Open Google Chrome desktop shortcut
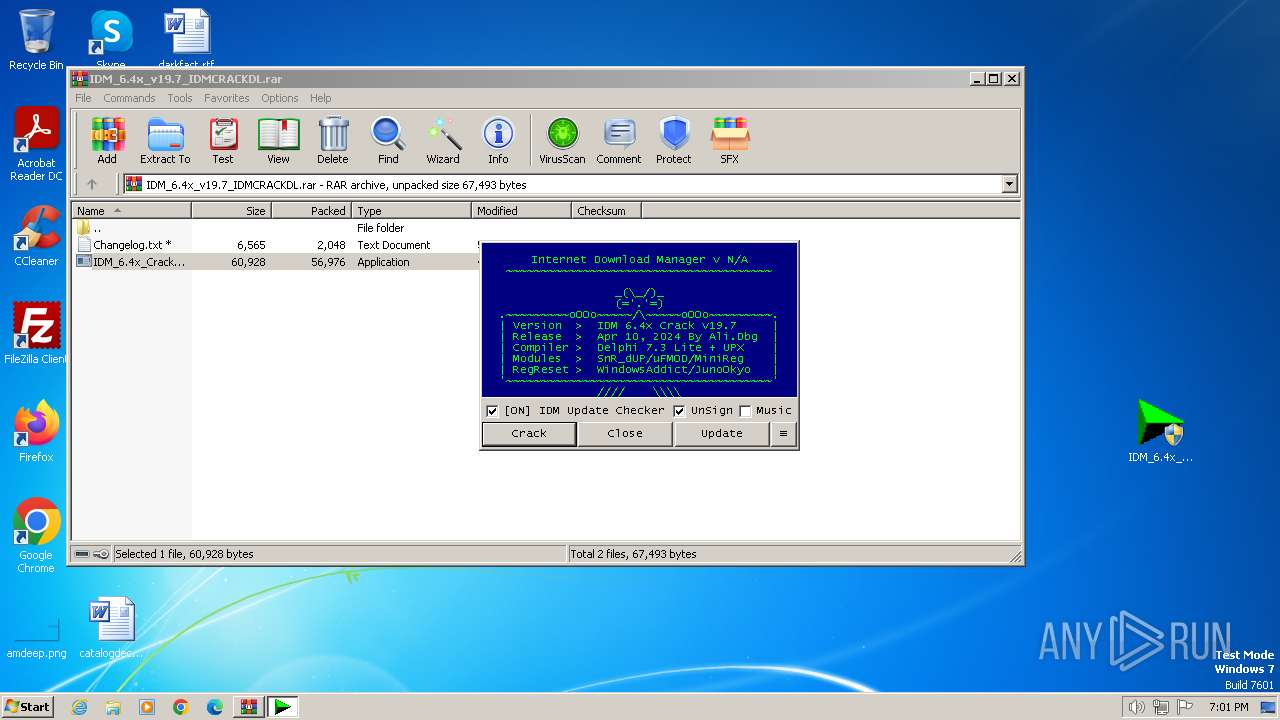The image size is (1280, 720). (36, 536)
